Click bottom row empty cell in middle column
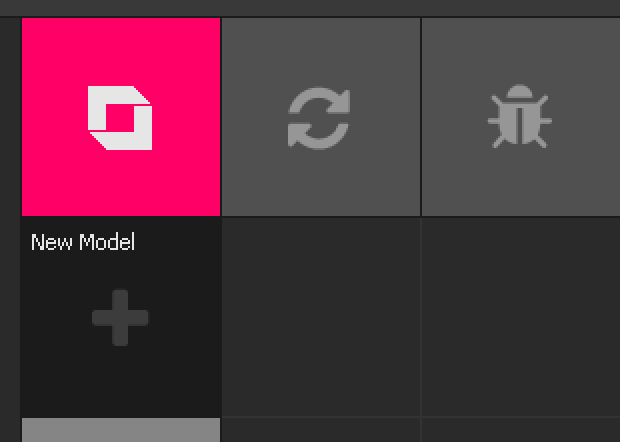The image size is (620, 442). tap(321, 430)
